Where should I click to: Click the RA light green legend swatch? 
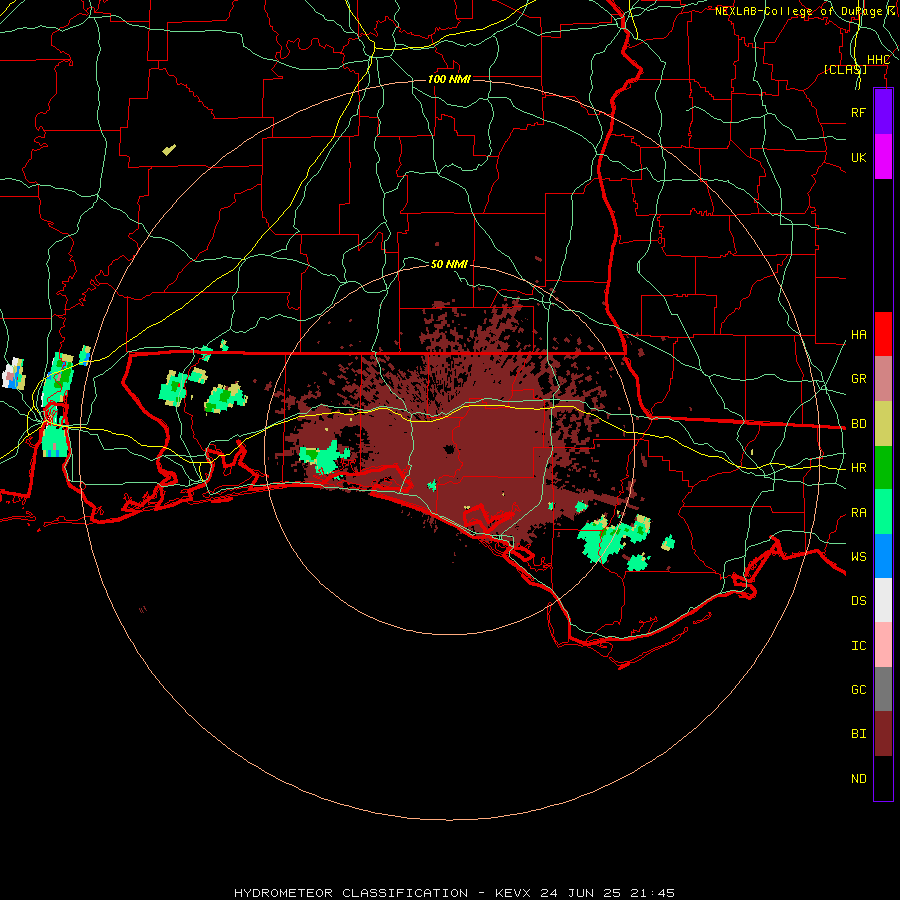(x=883, y=512)
